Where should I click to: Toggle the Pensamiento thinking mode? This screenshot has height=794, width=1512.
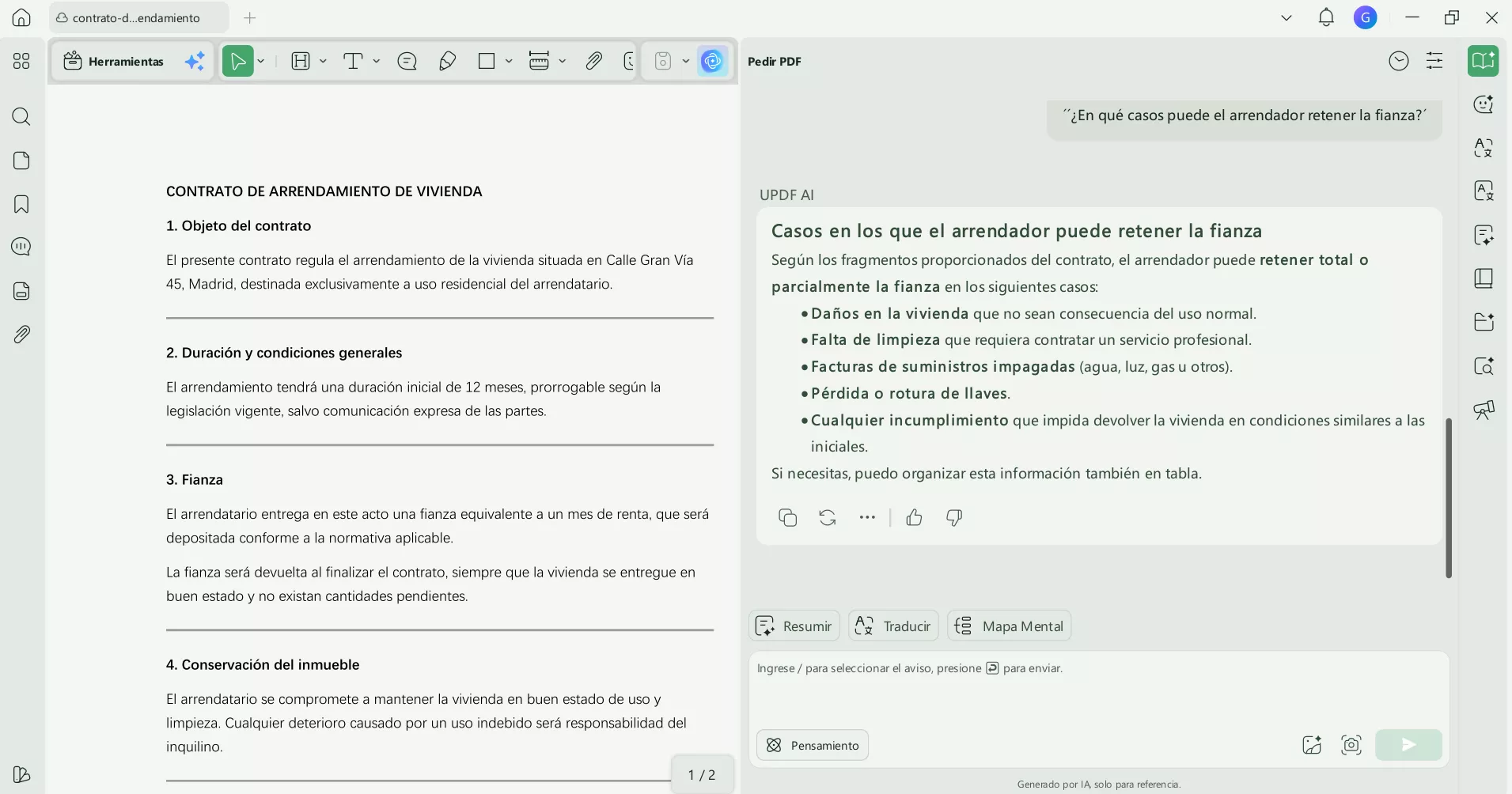813,745
